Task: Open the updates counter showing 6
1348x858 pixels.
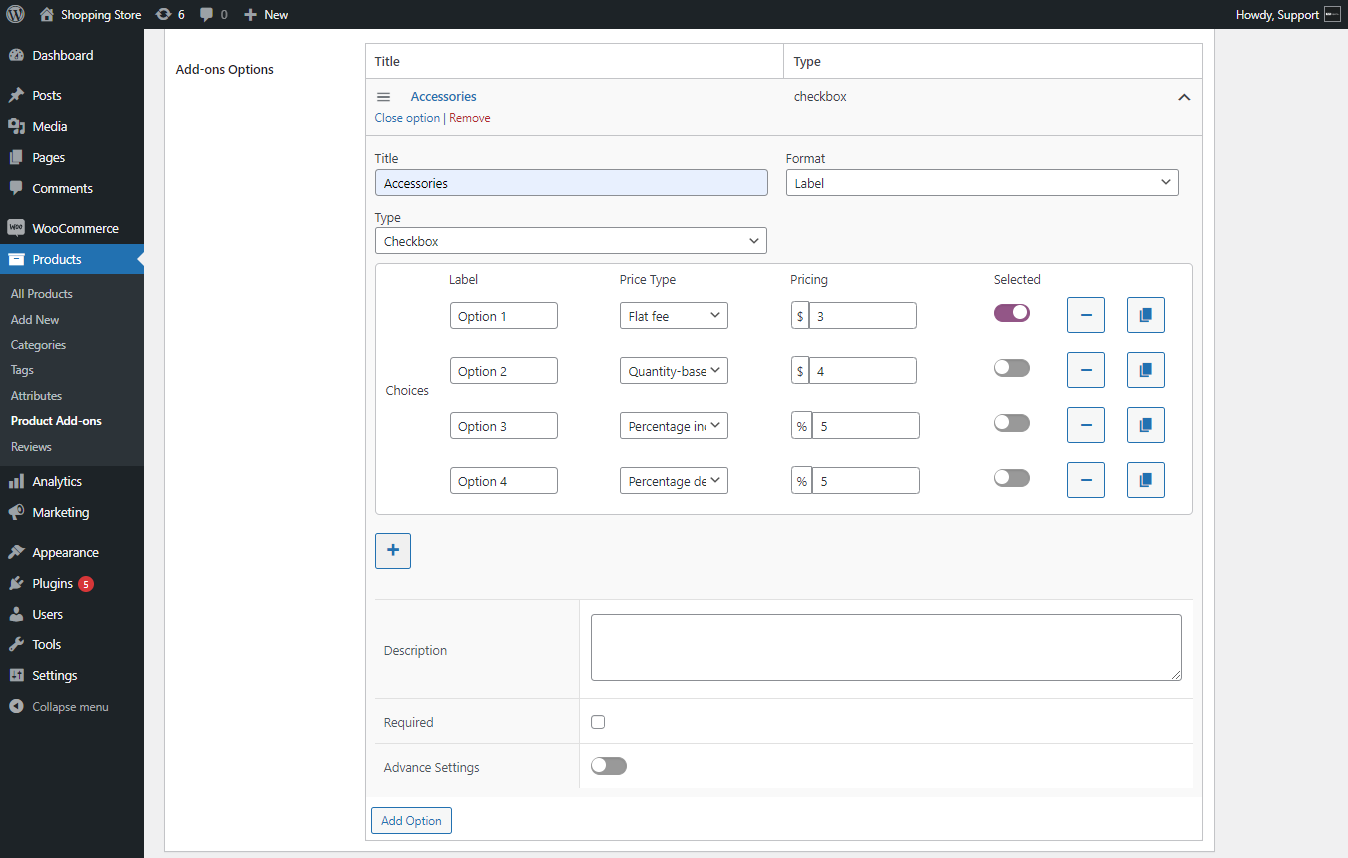Action: [170, 15]
